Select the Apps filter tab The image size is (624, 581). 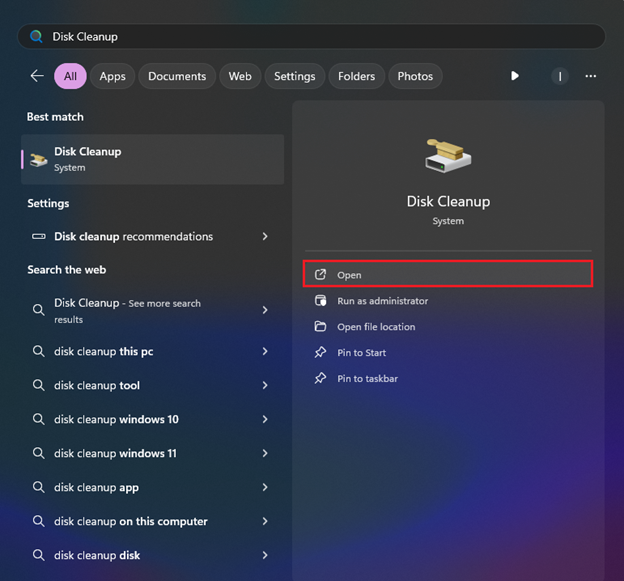pyautogui.click(x=113, y=76)
